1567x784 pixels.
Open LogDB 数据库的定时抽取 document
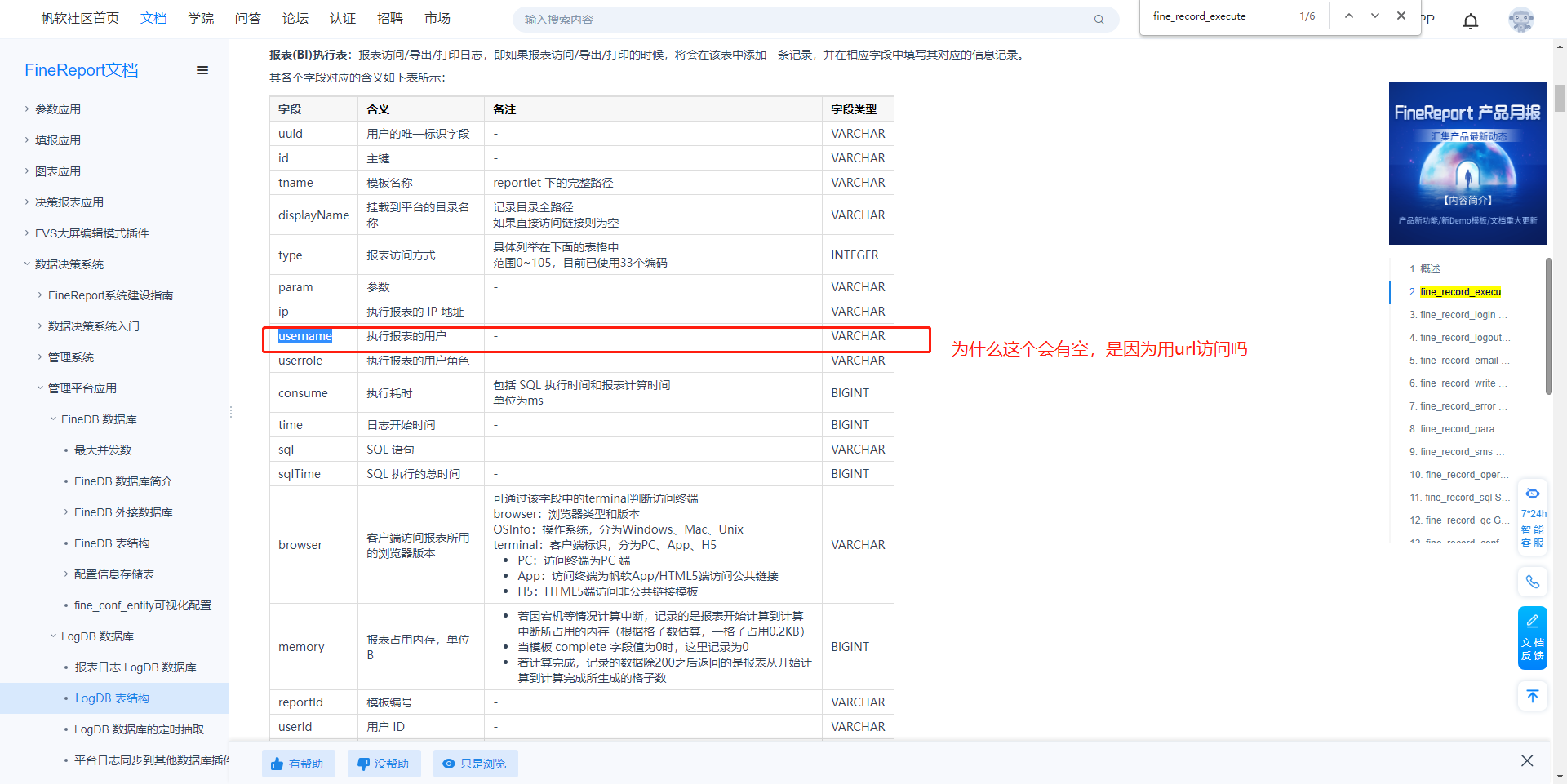click(x=139, y=729)
